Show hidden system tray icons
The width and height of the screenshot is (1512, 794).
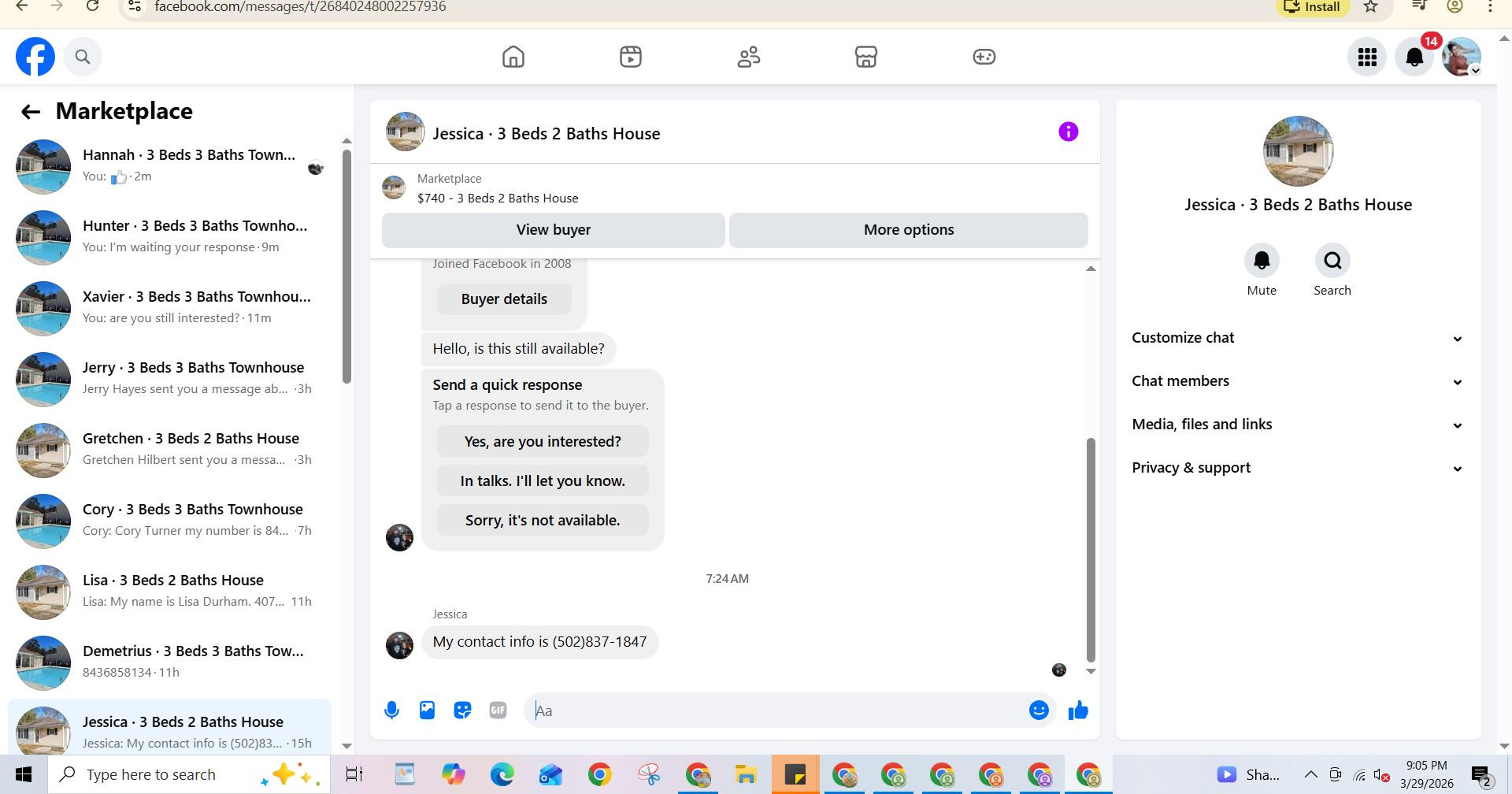(1310, 775)
